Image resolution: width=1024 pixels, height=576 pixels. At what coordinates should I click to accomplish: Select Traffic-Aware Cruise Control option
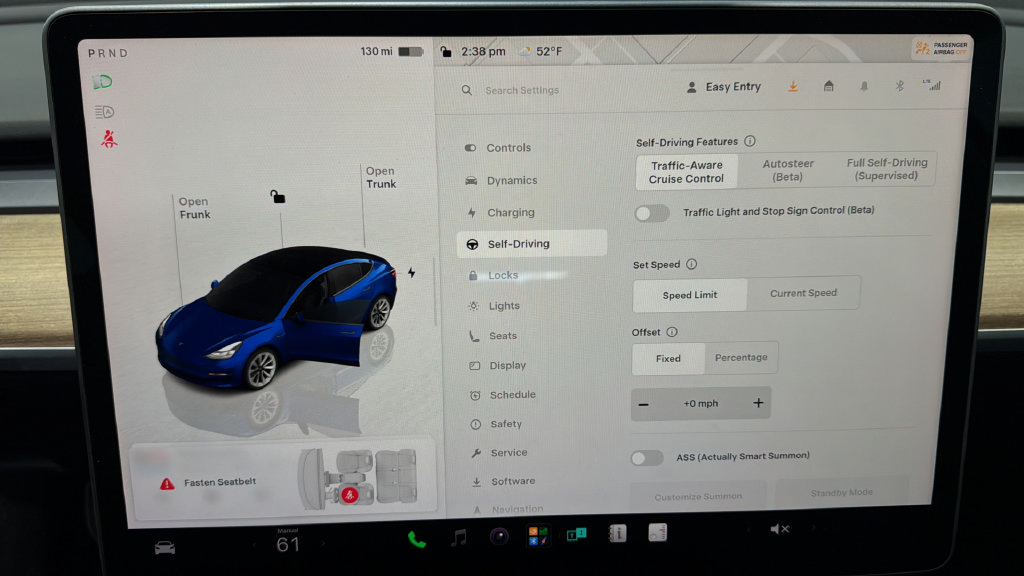686,172
